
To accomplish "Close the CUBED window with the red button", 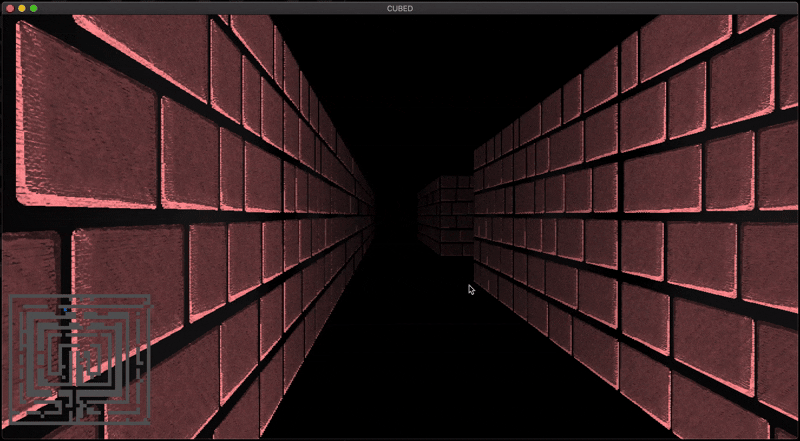I will (x=9, y=7).
